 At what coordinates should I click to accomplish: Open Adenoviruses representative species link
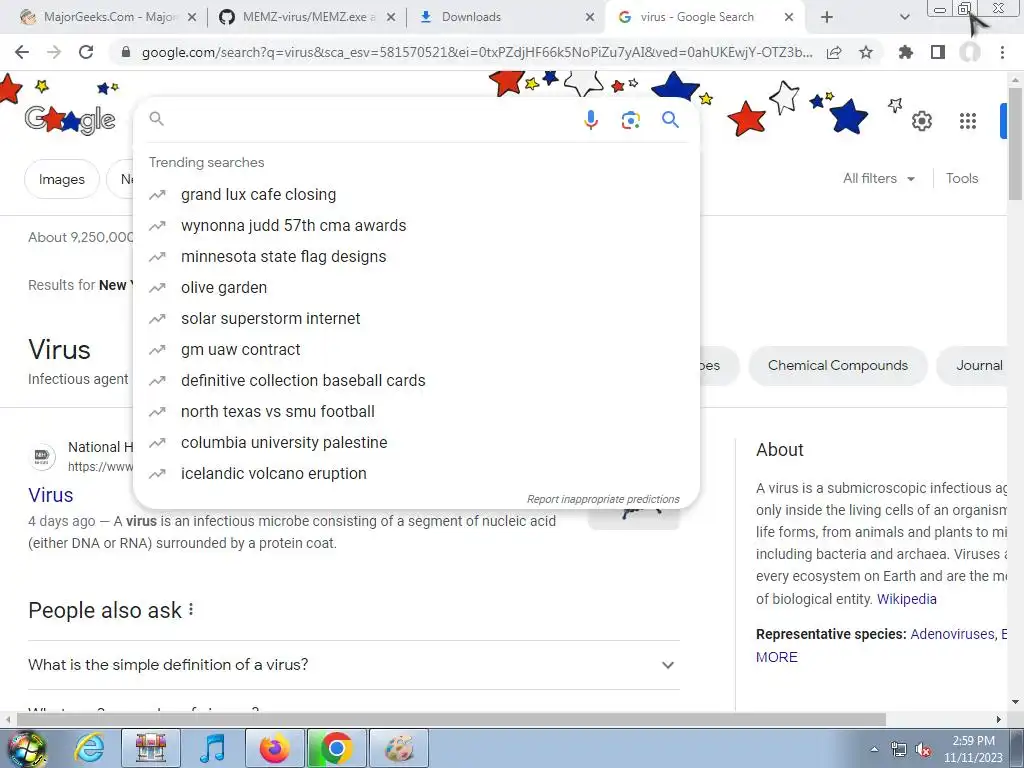[x=952, y=634]
